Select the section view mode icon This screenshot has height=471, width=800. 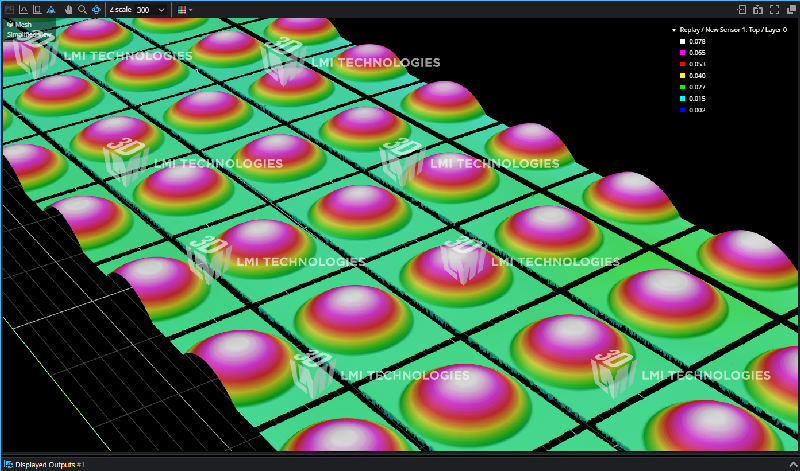click(37, 10)
